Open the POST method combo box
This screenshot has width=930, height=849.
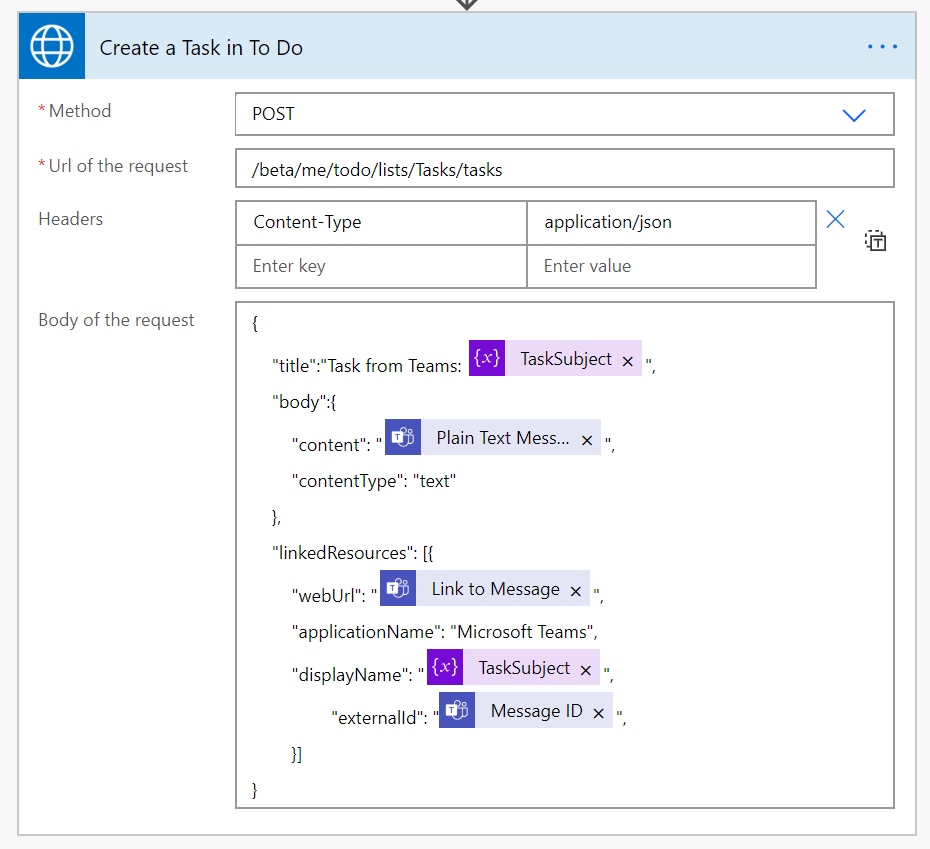pos(540,114)
